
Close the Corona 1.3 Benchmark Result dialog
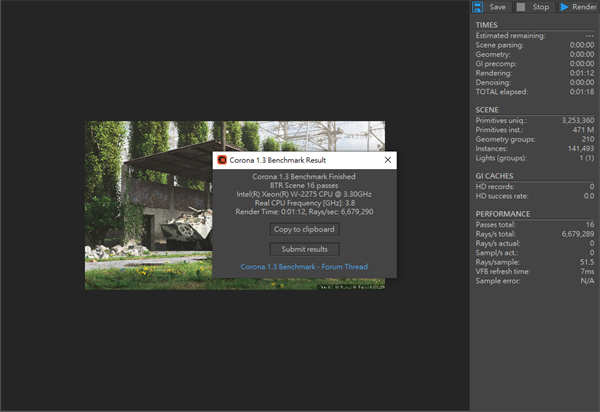388,160
